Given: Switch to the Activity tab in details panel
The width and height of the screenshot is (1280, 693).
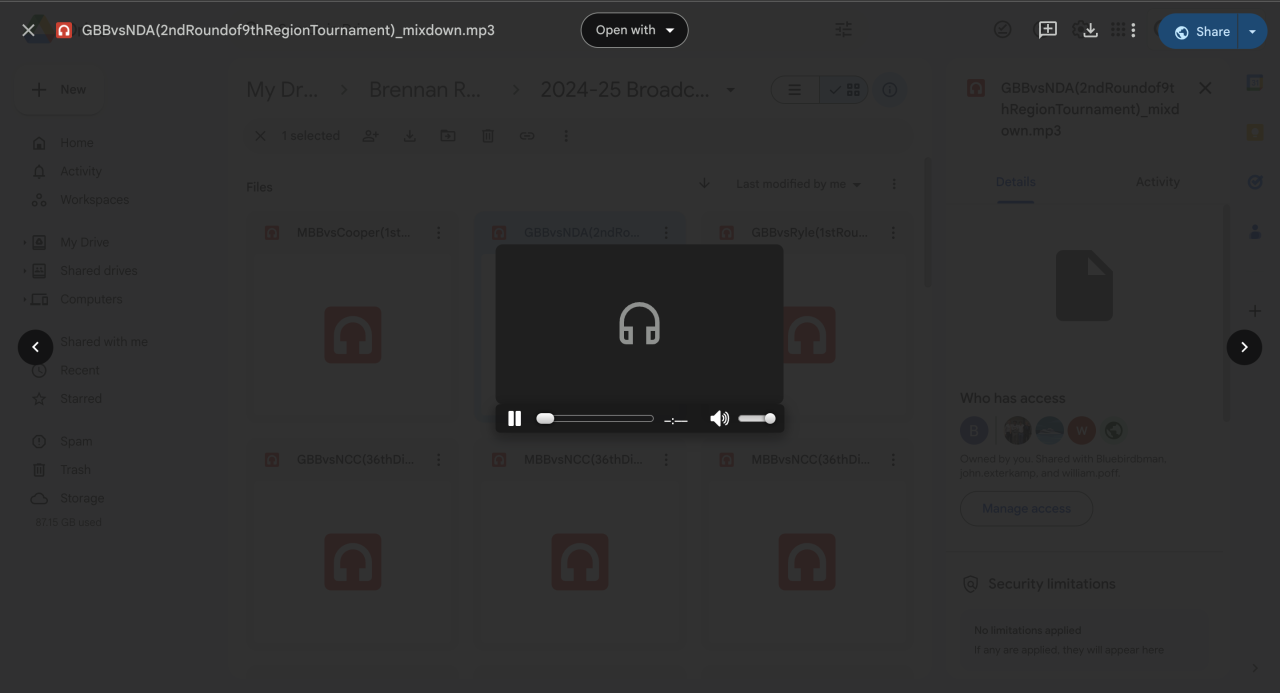Looking at the screenshot, I should tap(1157, 182).
